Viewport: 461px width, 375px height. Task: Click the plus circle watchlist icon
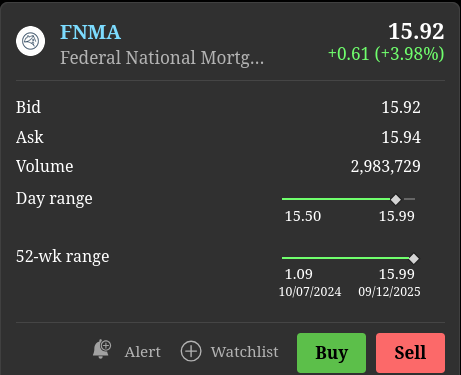click(x=191, y=351)
